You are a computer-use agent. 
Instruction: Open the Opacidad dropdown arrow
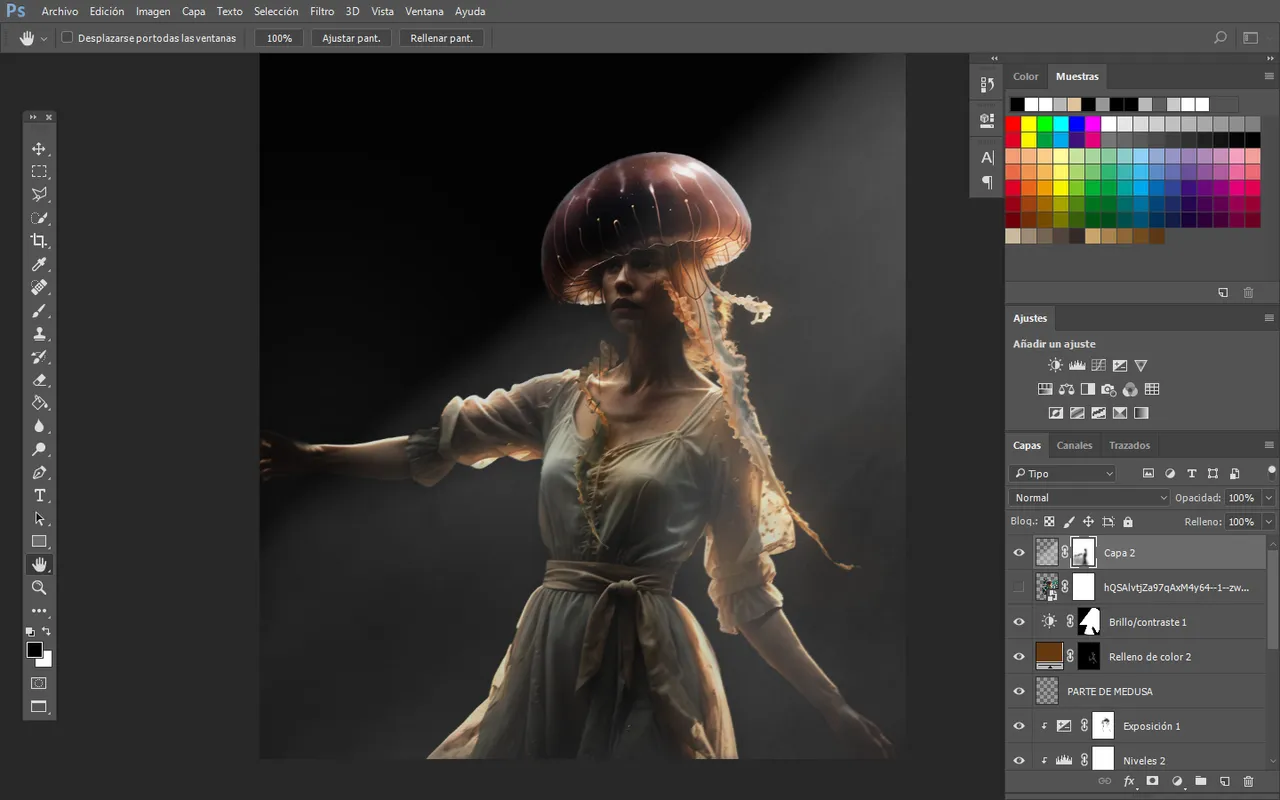(x=1269, y=498)
